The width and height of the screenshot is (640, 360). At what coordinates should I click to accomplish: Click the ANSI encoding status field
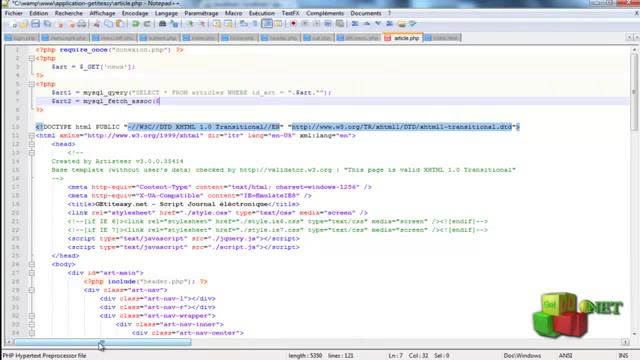click(565, 356)
